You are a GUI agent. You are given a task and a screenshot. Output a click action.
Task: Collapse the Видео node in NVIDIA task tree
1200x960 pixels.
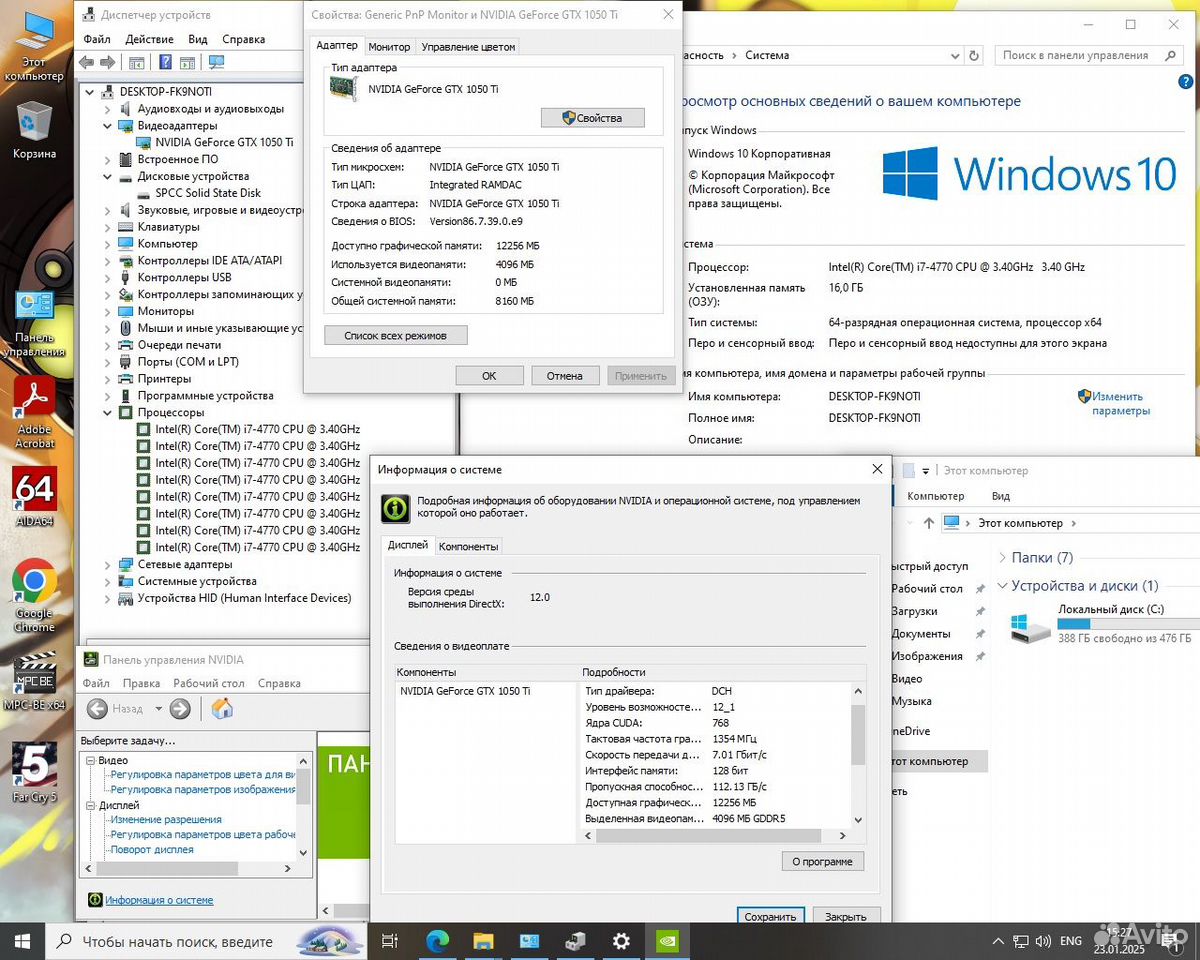[x=91, y=760]
